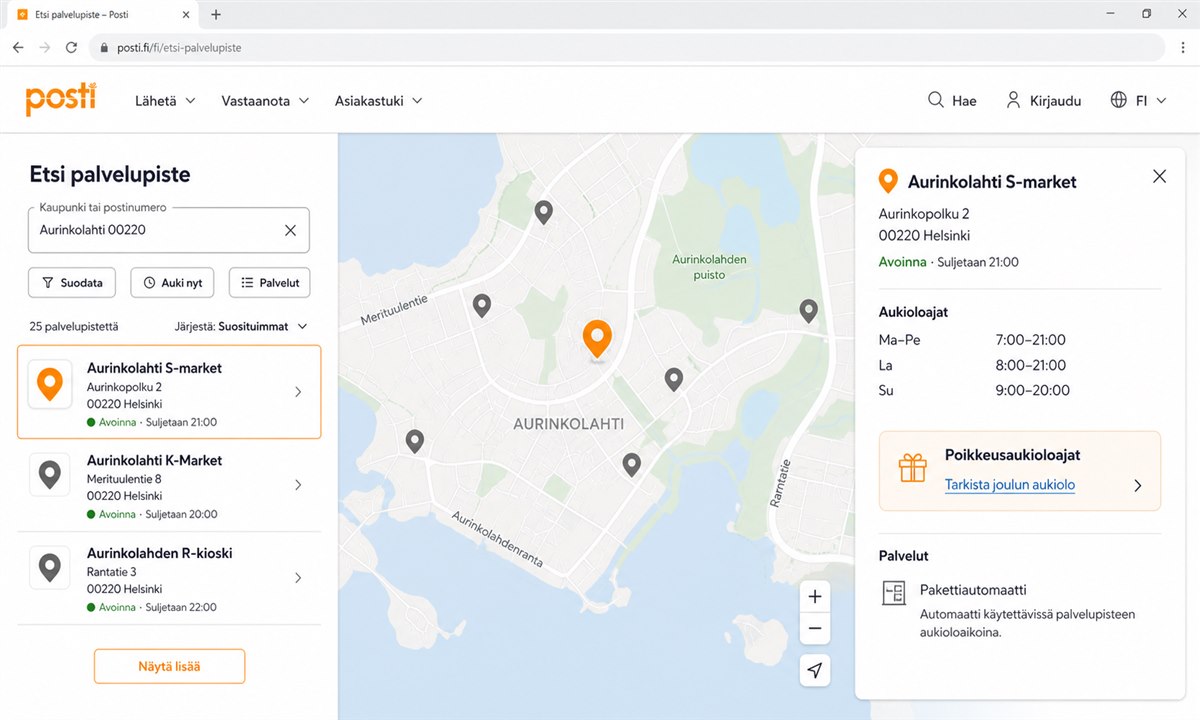Open the Tarkista joulun aukiolo link
This screenshot has width=1200, height=720.
coord(1010,485)
